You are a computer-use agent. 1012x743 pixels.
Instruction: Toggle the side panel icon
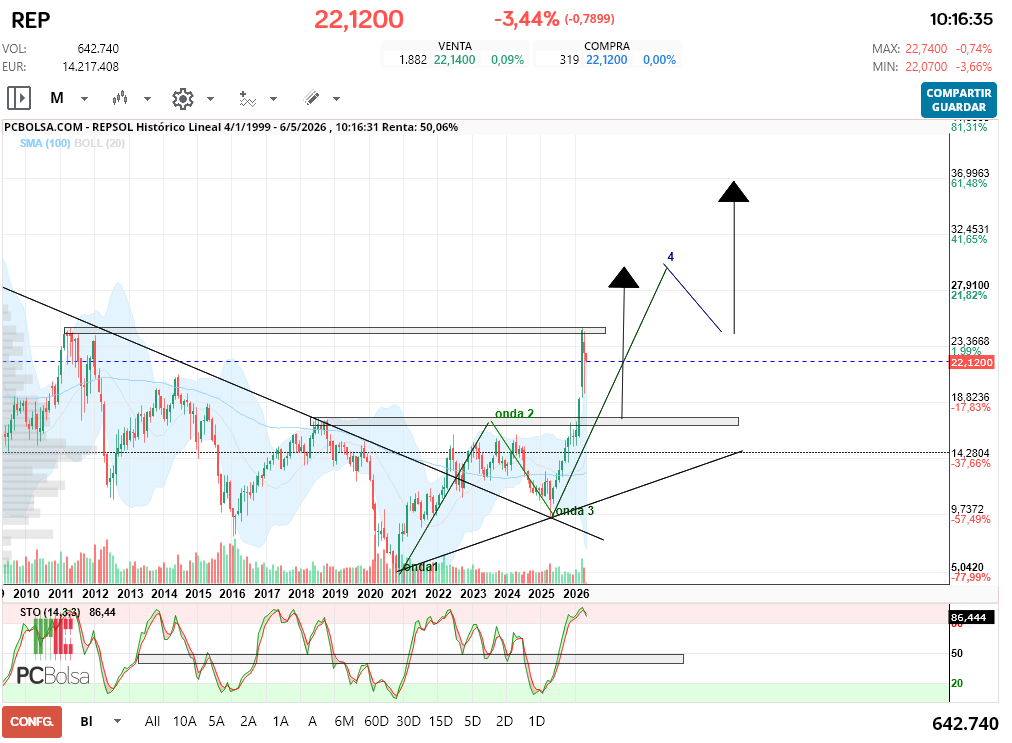tap(19, 98)
